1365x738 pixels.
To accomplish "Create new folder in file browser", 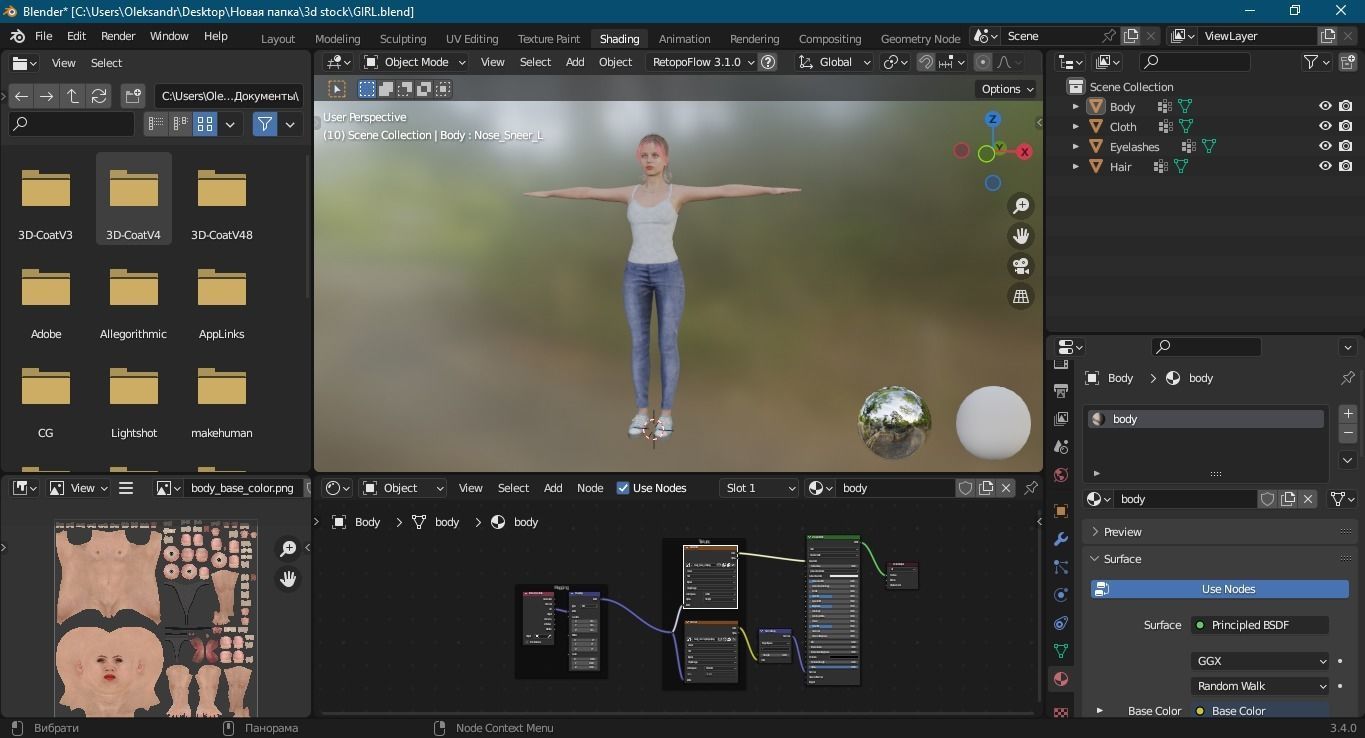I will tap(133, 96).
